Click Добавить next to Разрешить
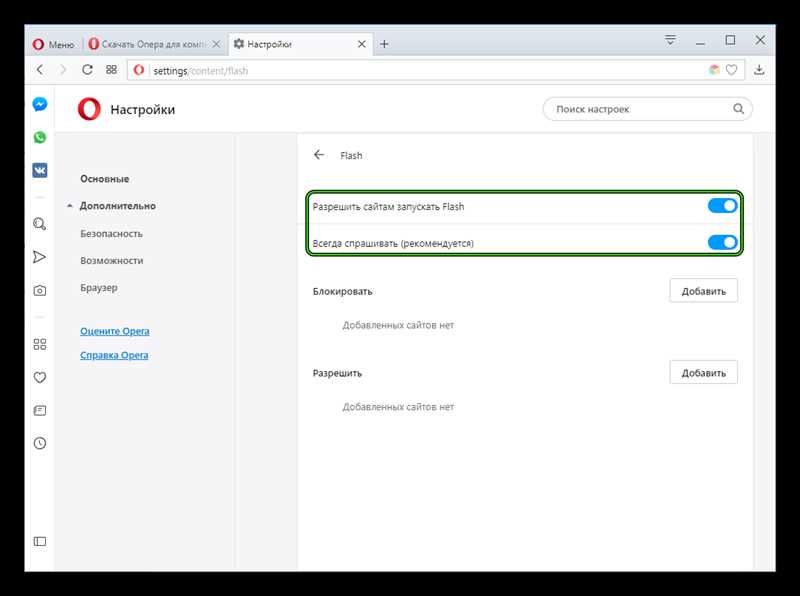The image size is (800, 596). 704,372
